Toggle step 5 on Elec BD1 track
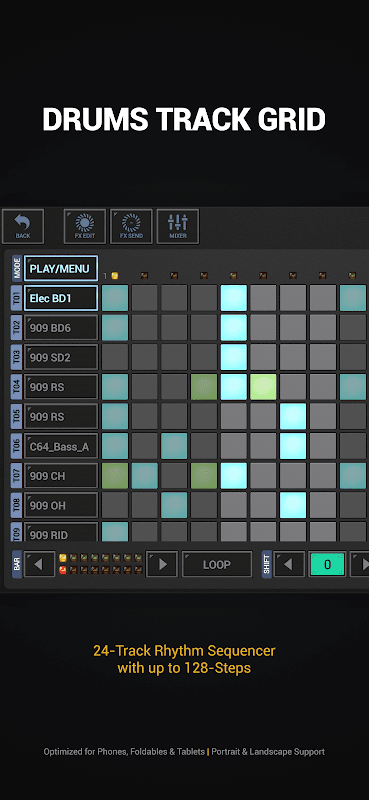Viewport: 369px width, 800px height. click(234, 298)
